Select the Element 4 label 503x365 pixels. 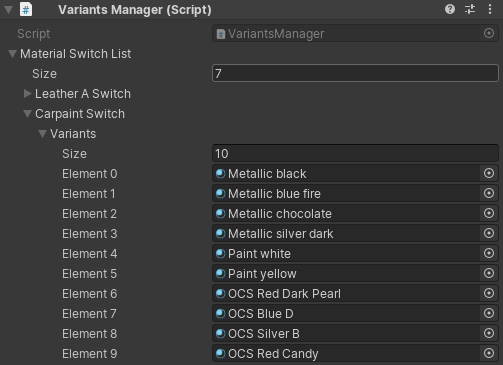click(x=90, y=254)
